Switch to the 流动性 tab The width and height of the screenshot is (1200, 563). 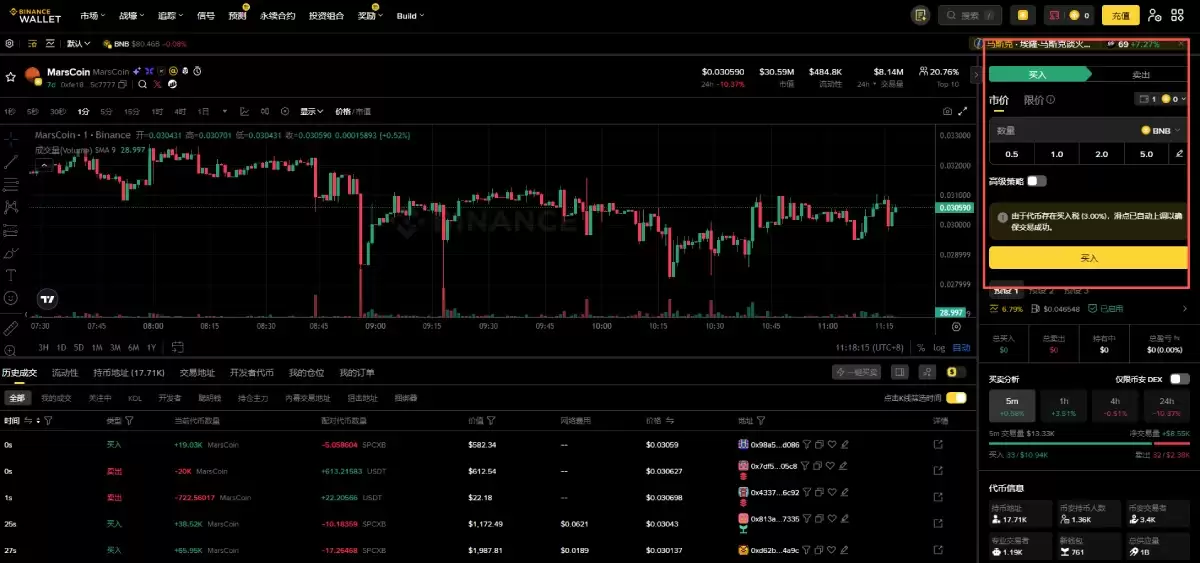point(65,373)
